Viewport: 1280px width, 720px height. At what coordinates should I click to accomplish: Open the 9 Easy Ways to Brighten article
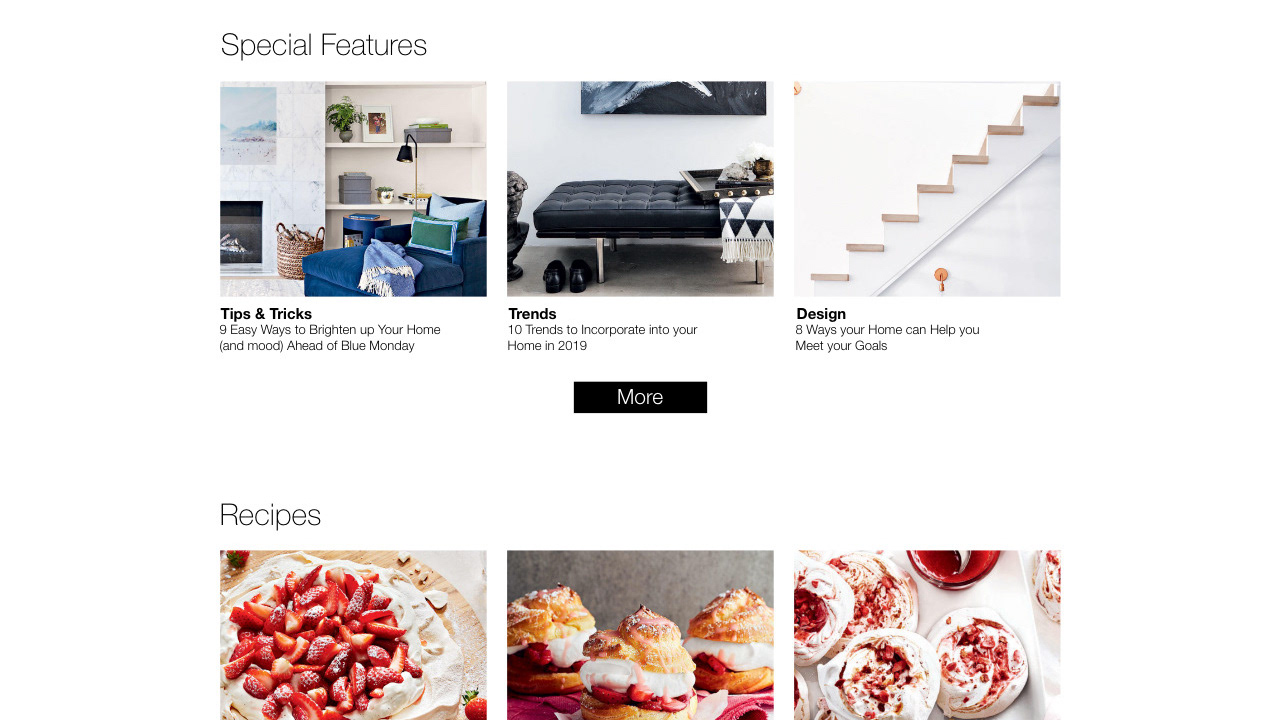pos(330,338)
